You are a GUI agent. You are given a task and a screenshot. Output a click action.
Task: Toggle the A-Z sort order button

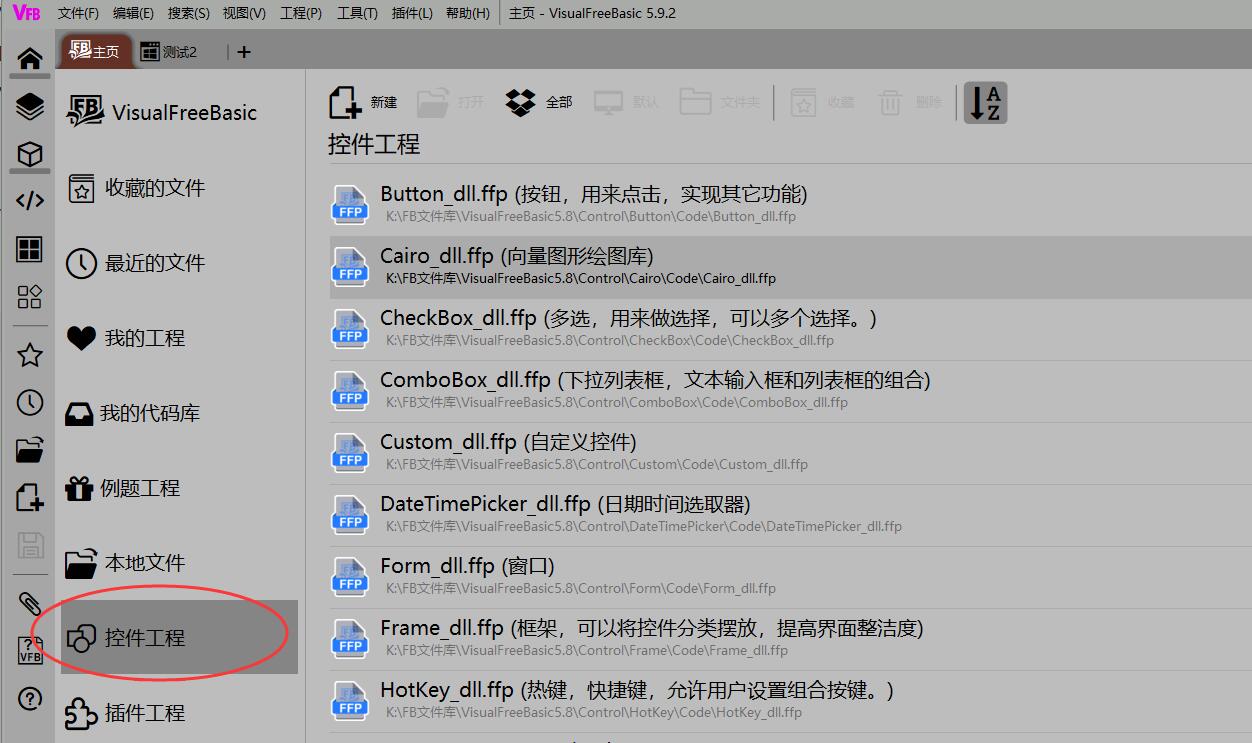pos(985,103)
